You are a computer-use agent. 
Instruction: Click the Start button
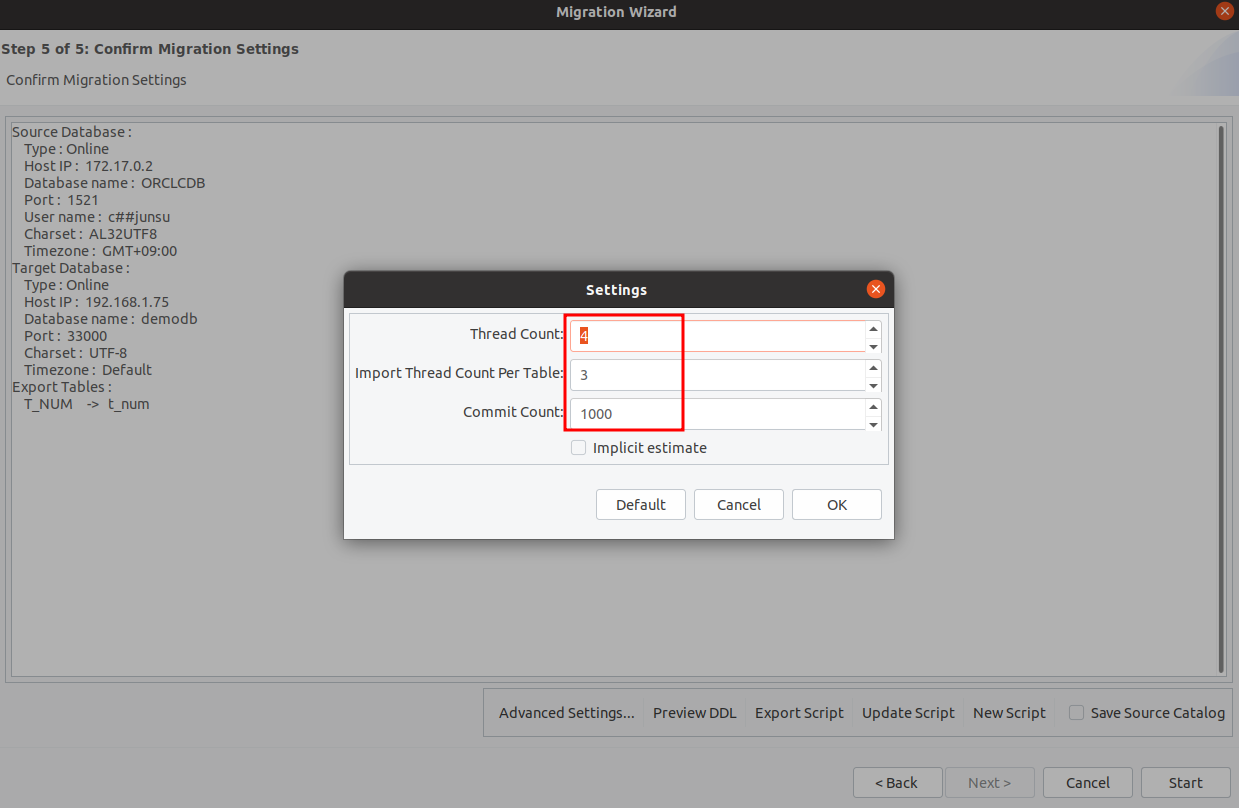click(1185, 782)
